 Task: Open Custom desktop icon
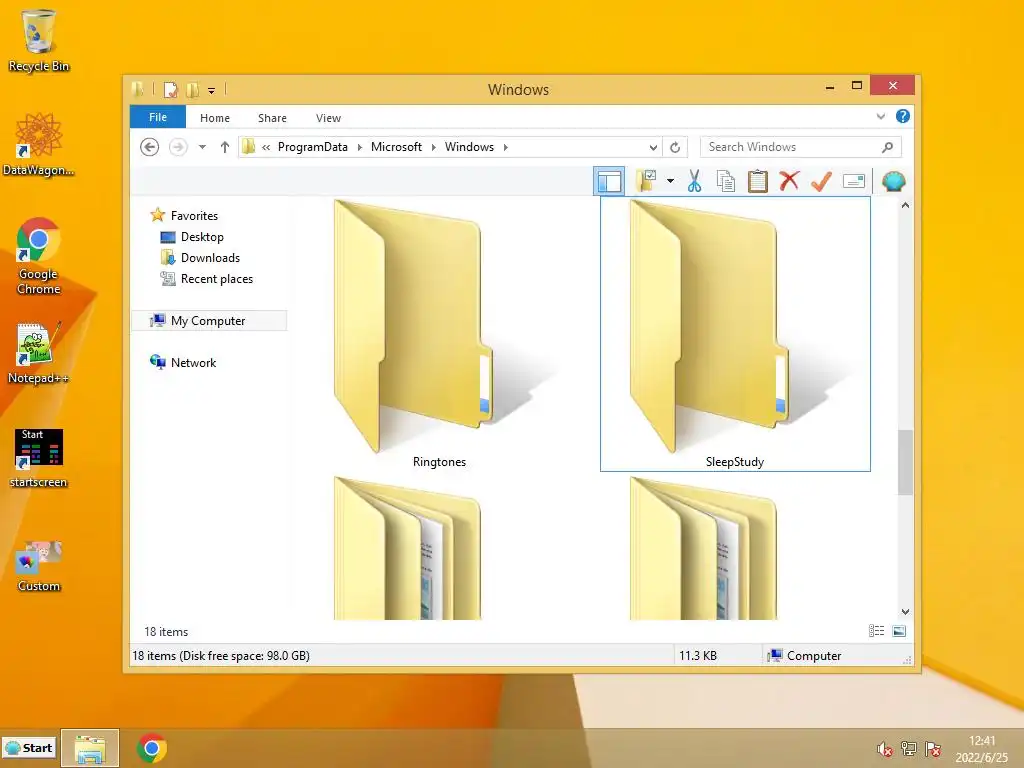[x=39, y=566]
